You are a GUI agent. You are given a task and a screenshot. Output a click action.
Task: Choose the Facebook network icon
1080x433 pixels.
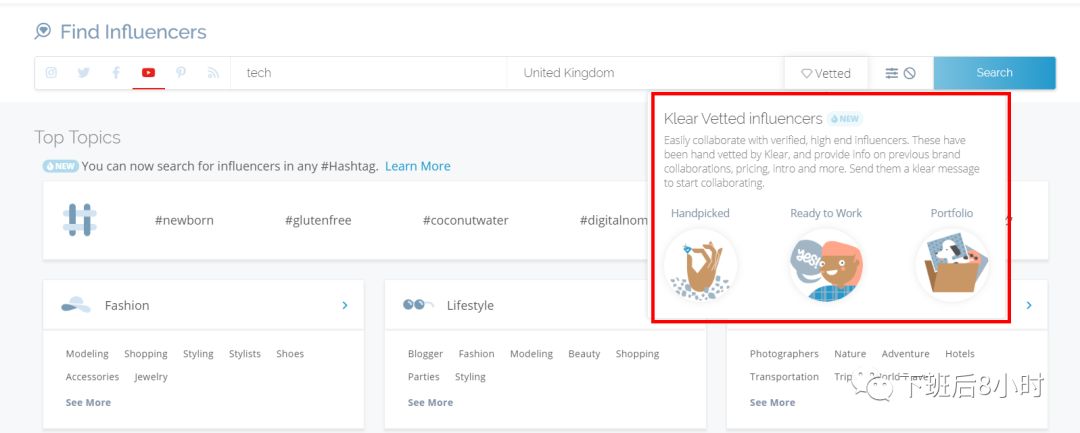116,73
